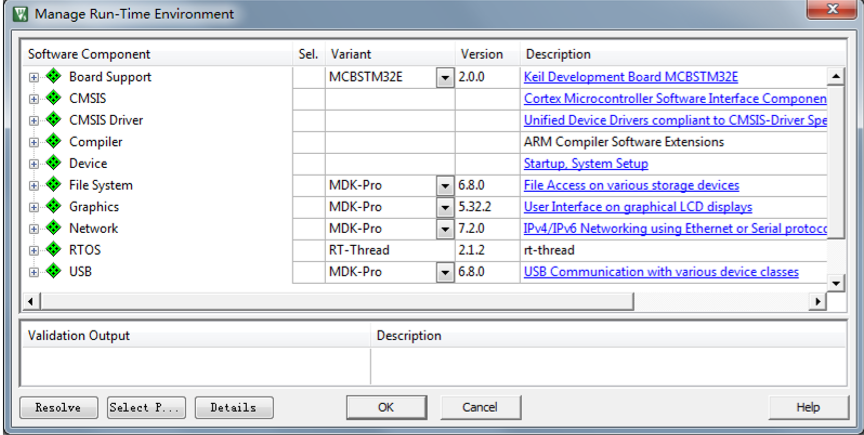The height and width of the screenshot is (435, 864).
Task: Click the Keil icon in the title bar
Action: [20, 13]
